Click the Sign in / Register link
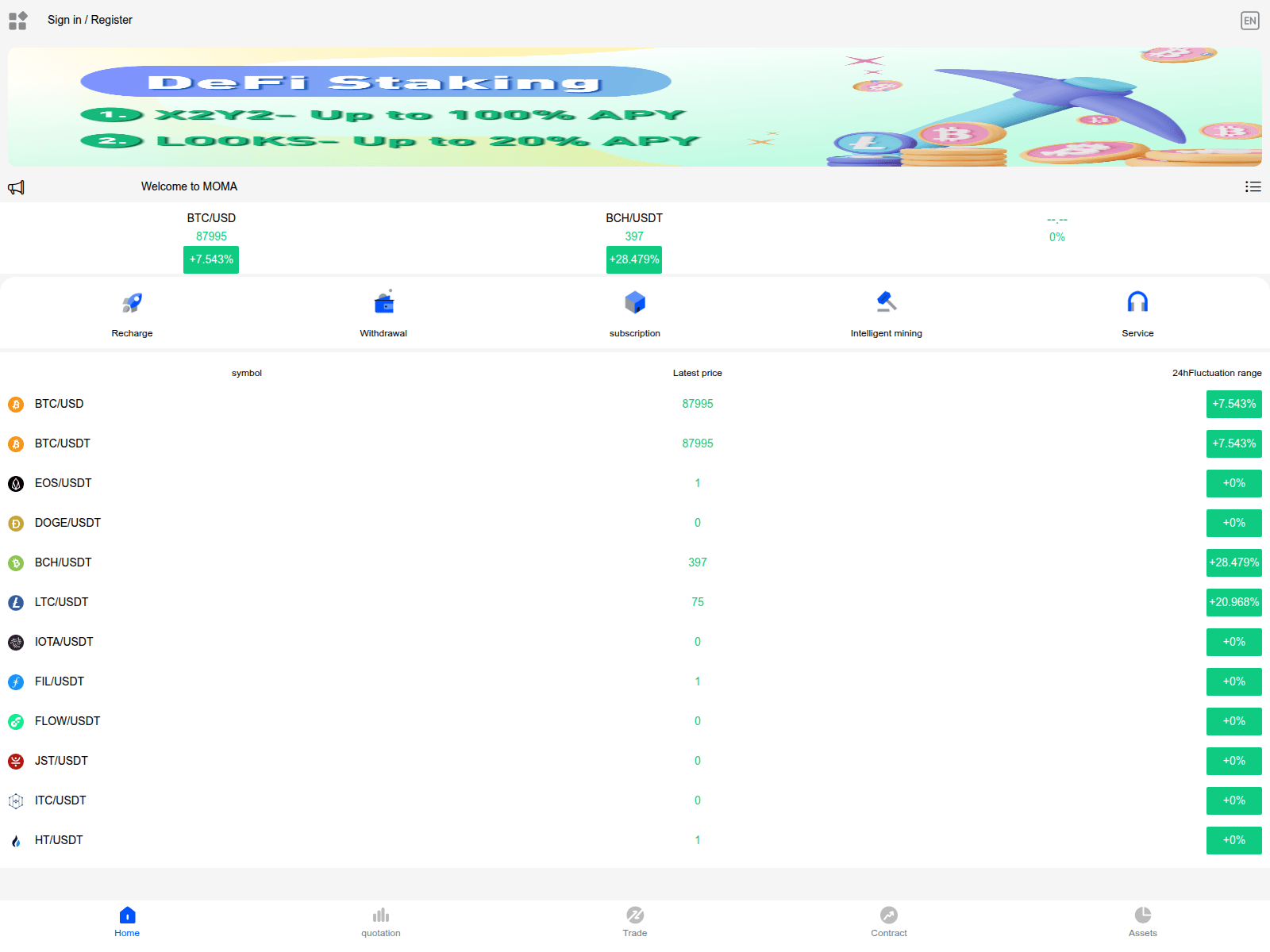This screenshot has height=952, width=1270. point(90,20)
